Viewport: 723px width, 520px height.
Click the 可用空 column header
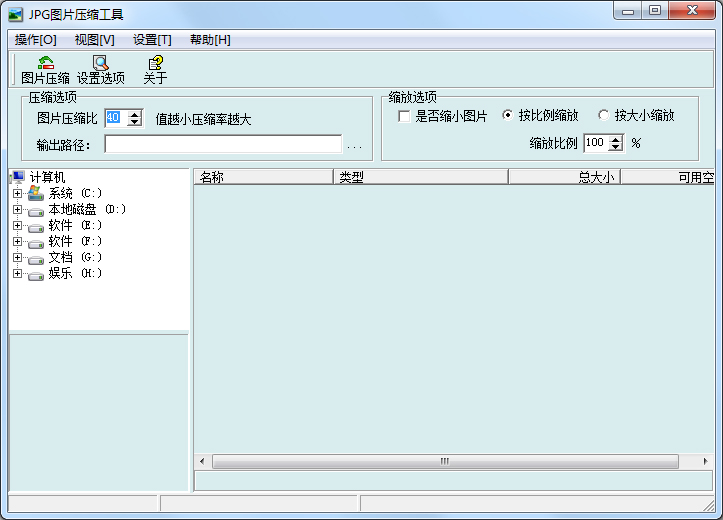coord(668,177)
